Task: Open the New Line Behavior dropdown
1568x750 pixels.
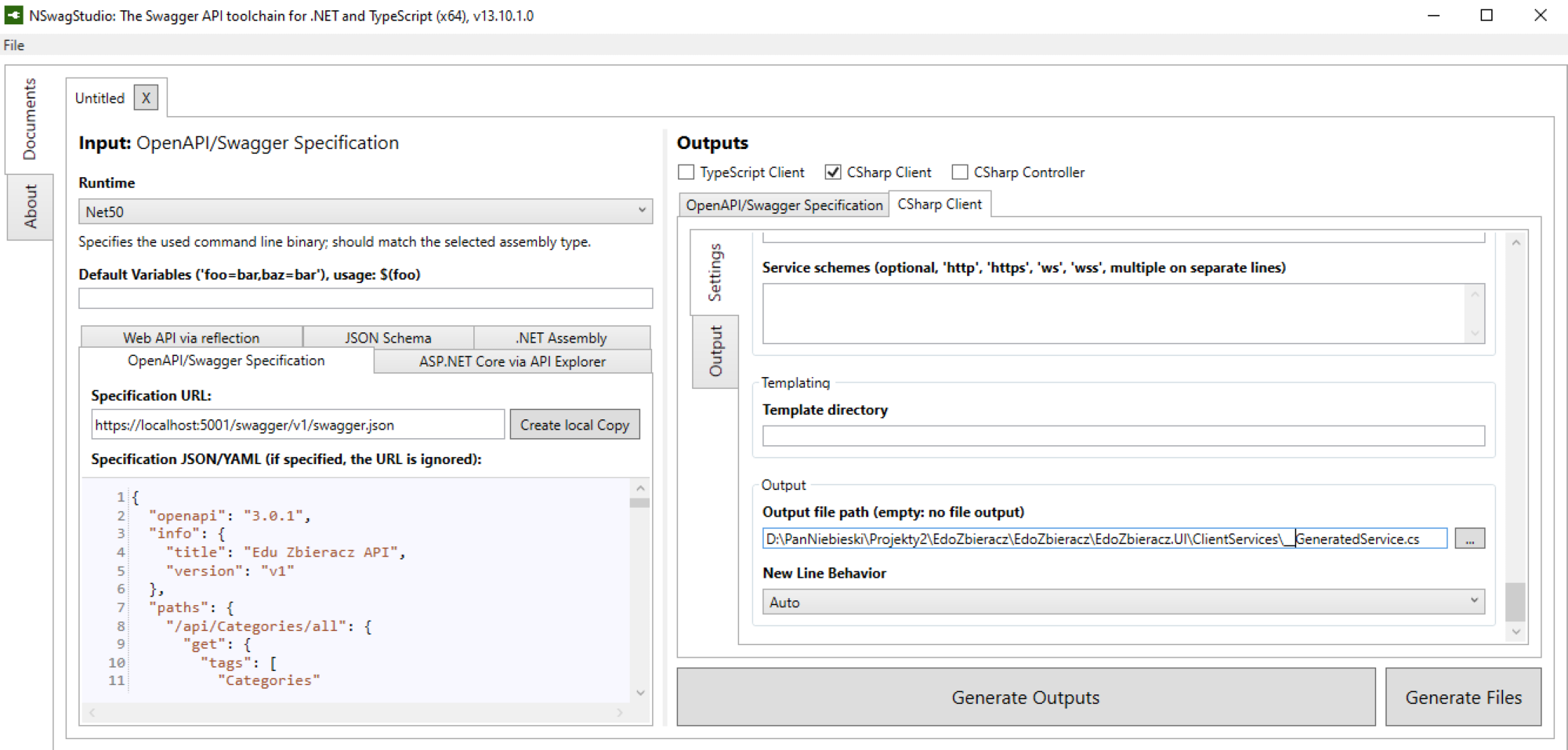Action: point(1123,602)
